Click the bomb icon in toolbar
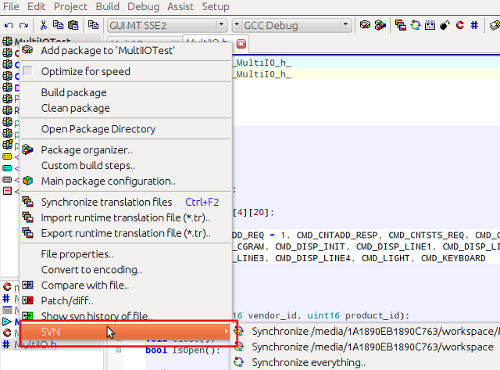Viewport: 500px width, 370px height. (x=445, y=25)
